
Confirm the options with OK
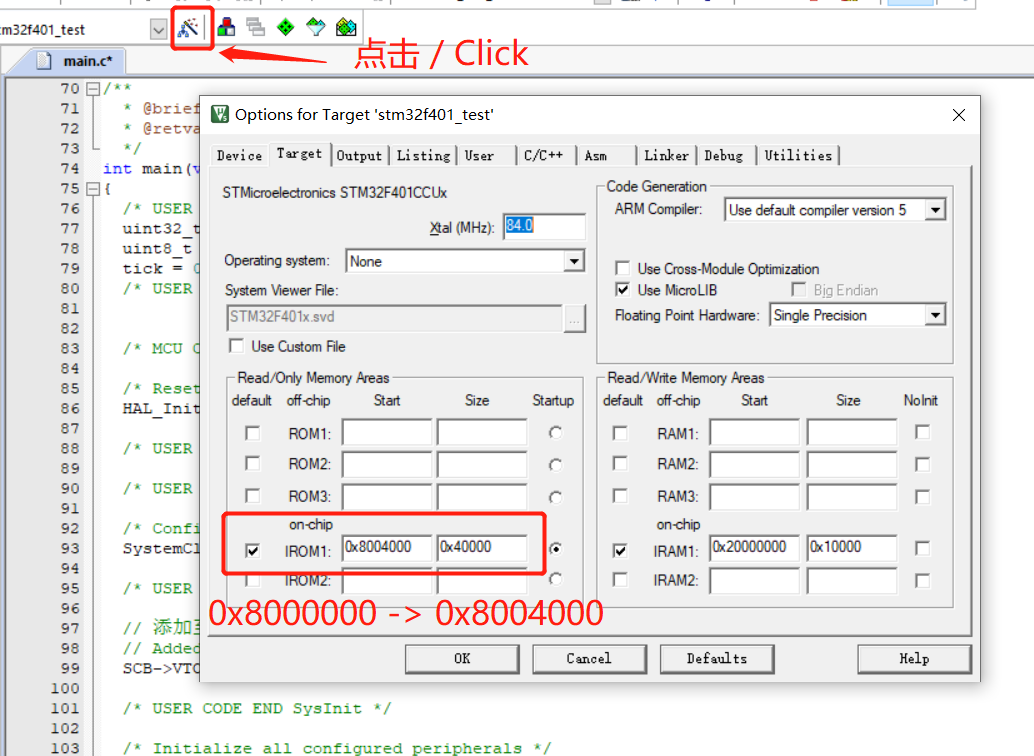(462, 658)
